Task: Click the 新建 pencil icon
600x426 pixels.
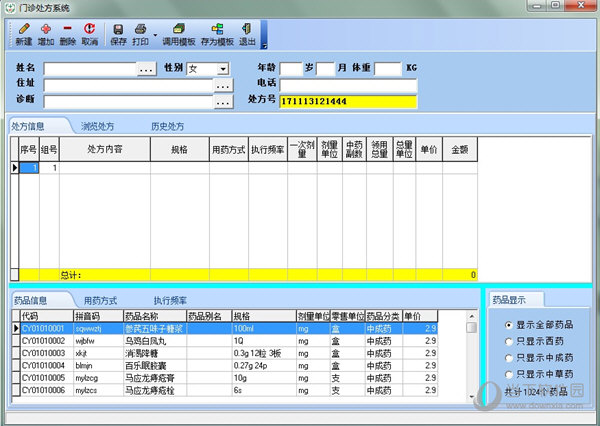Action: click(x=24, y=29)
